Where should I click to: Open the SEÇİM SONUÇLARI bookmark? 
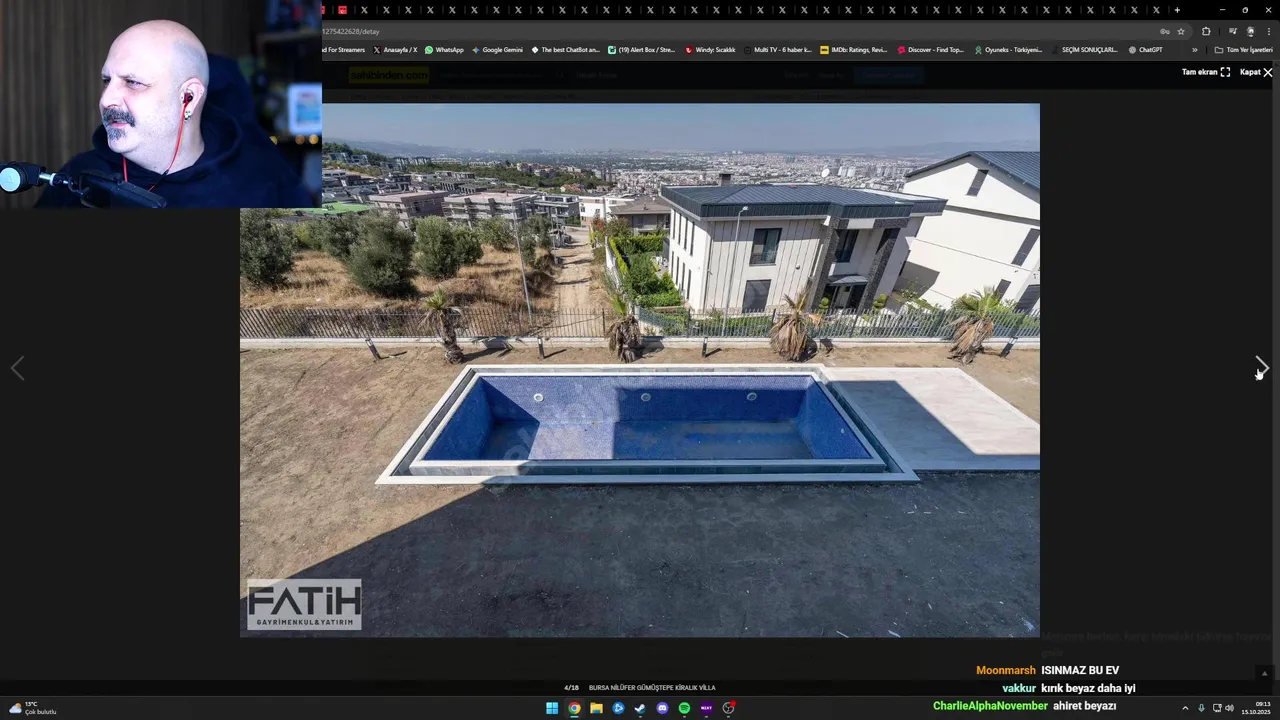1084,49
